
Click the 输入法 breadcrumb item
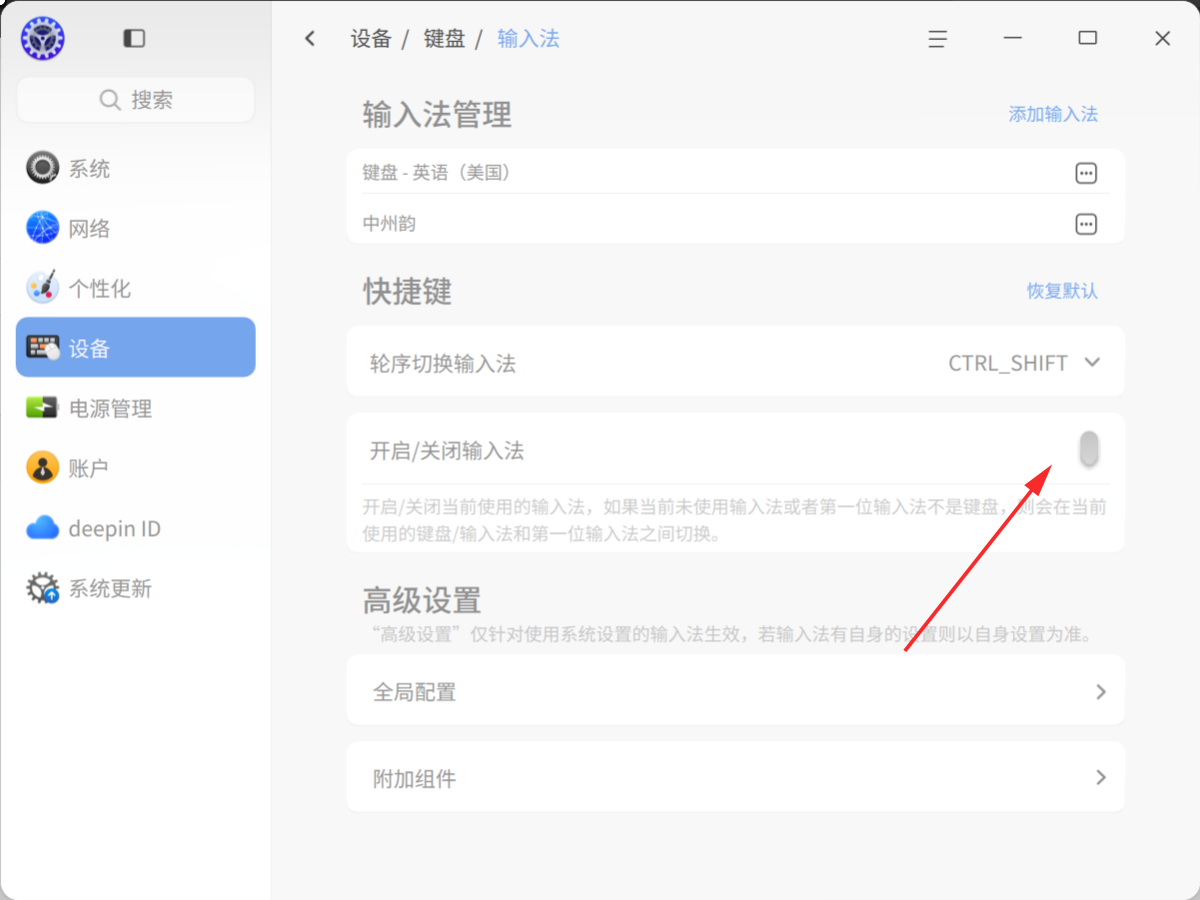528,39
